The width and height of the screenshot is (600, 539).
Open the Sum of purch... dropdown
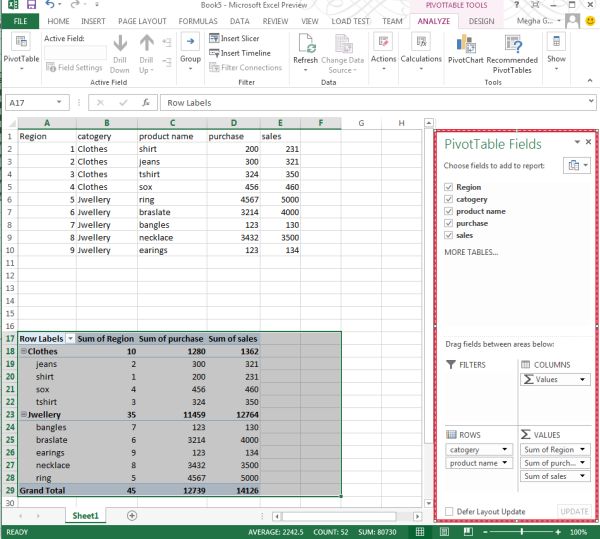click(582, 463)
